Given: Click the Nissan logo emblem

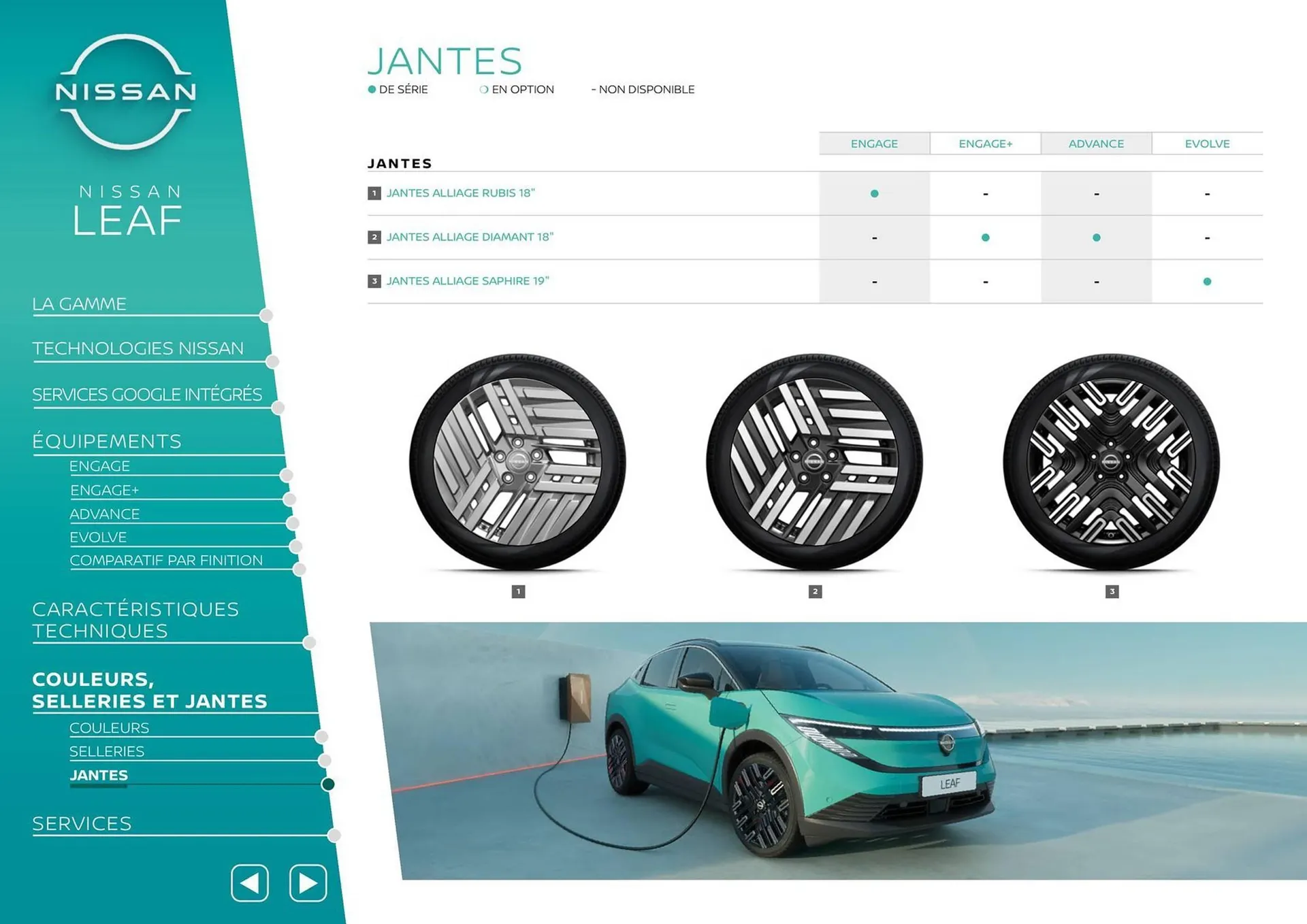Looking at the screenshot, I should [126, 92].
